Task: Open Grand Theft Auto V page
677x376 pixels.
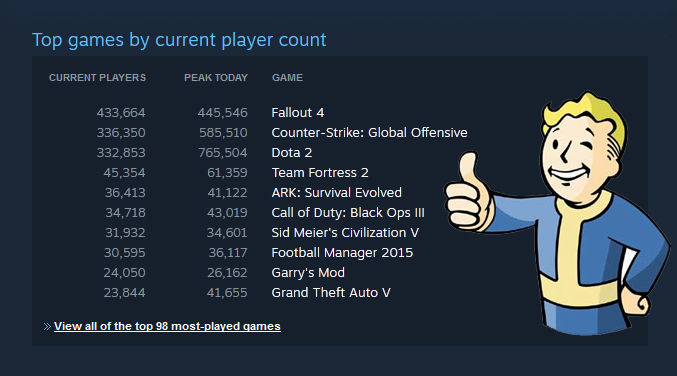Action: [x=331, y=293]
